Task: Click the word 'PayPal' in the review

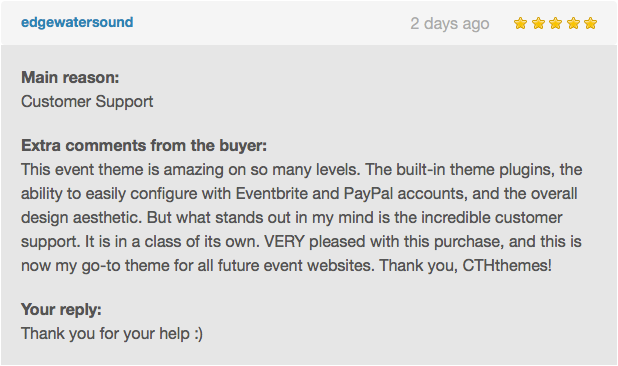Action: (x=369, y=194)
